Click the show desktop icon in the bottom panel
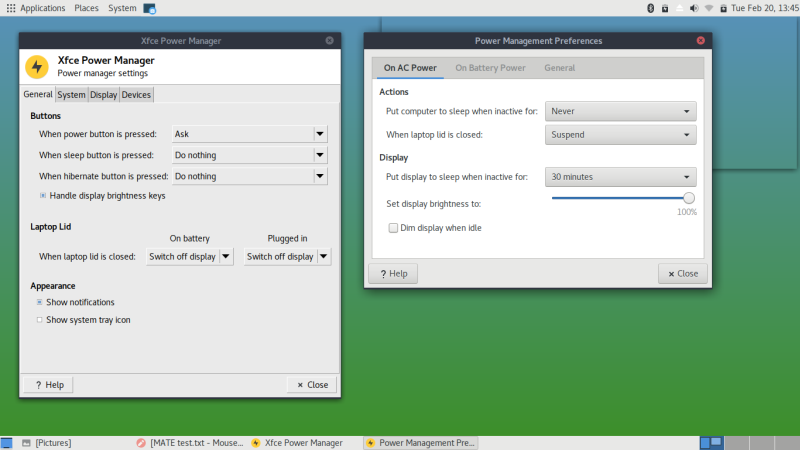Image resolution: width=800 pixels, height=450 pixels. pyautogui.click(x=7, y=442)
